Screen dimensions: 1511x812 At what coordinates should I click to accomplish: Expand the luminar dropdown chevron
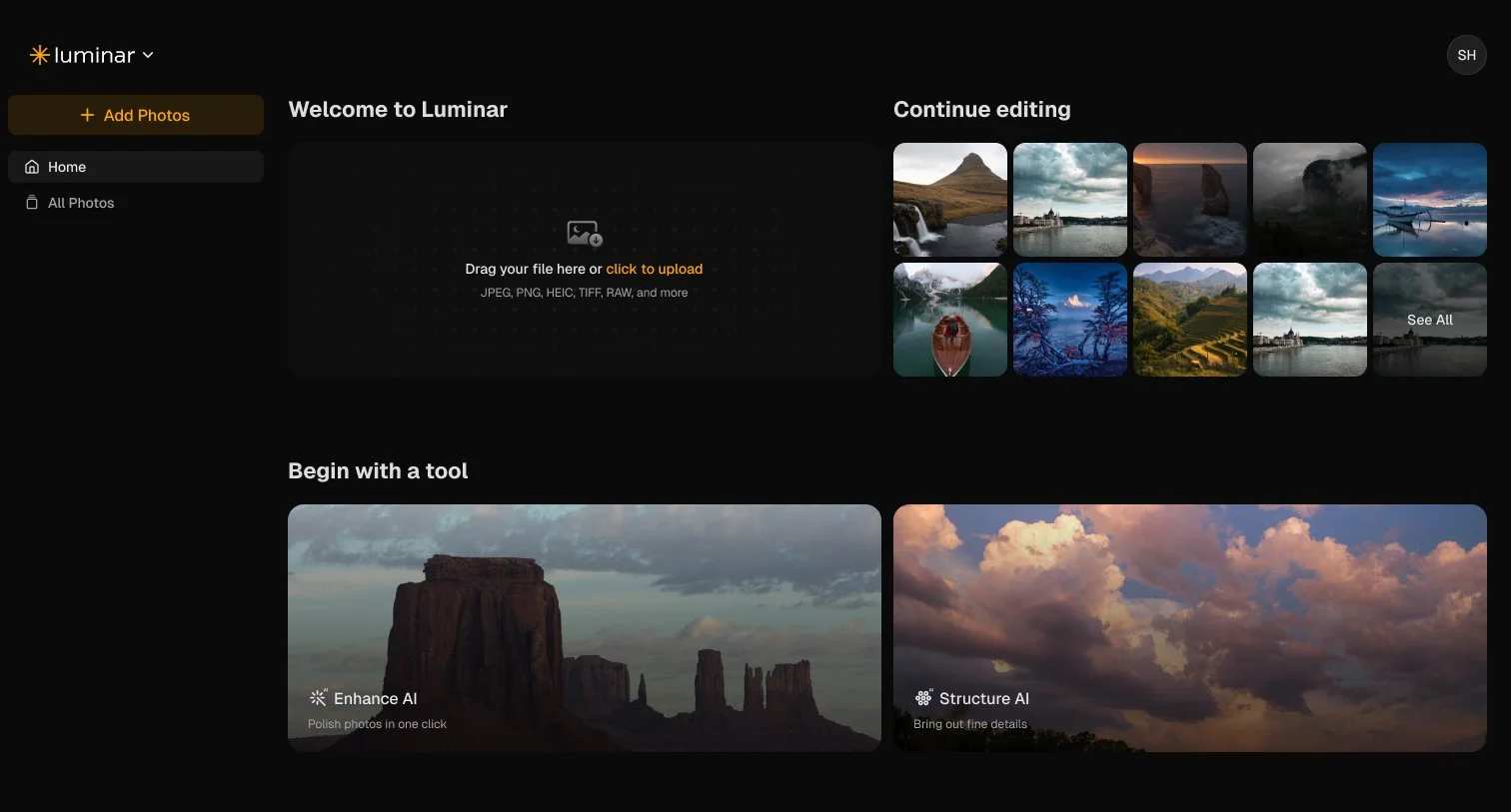148,55
